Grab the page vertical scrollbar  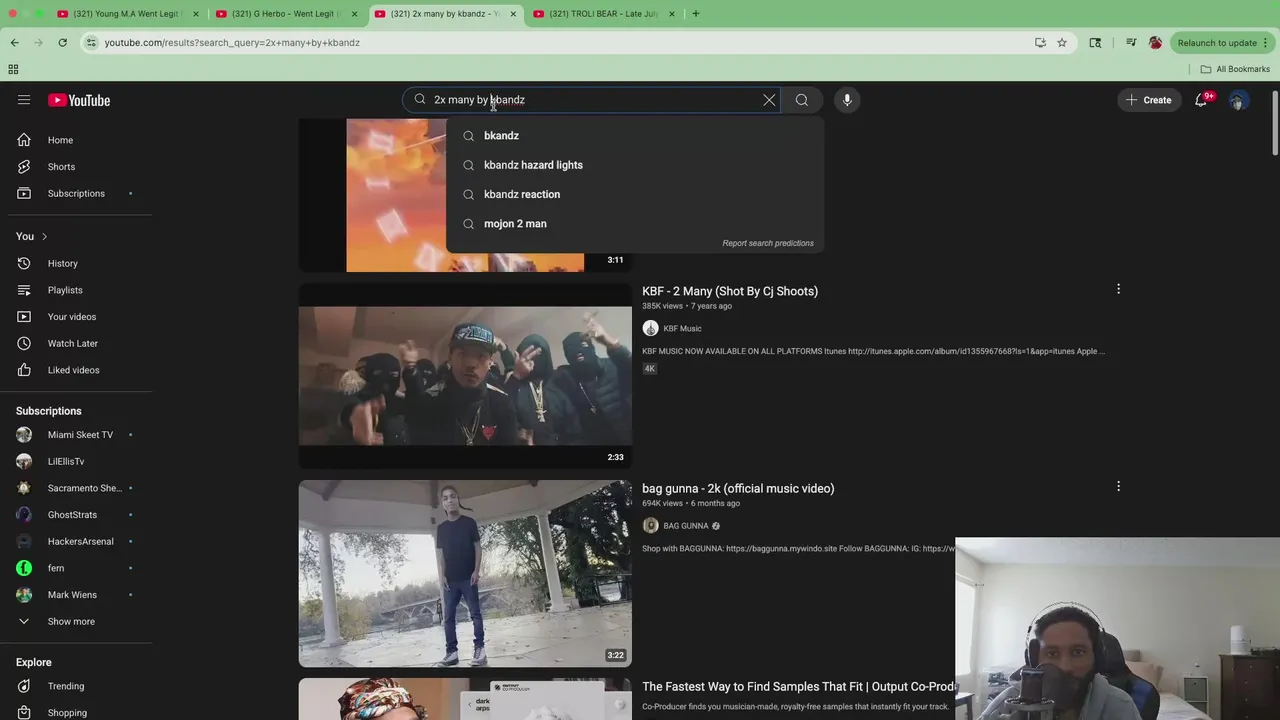pyautogui.click(x=1275, y=123)
